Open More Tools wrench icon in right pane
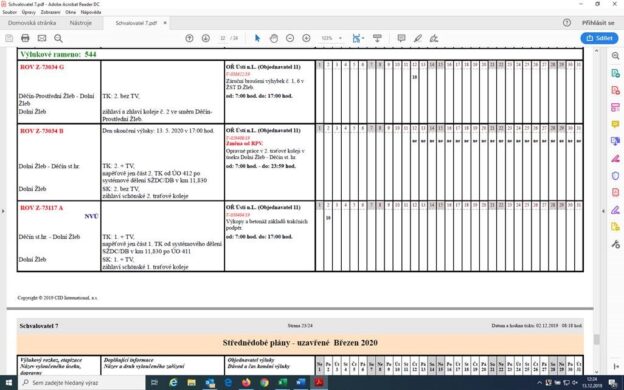 coord(615,244)
